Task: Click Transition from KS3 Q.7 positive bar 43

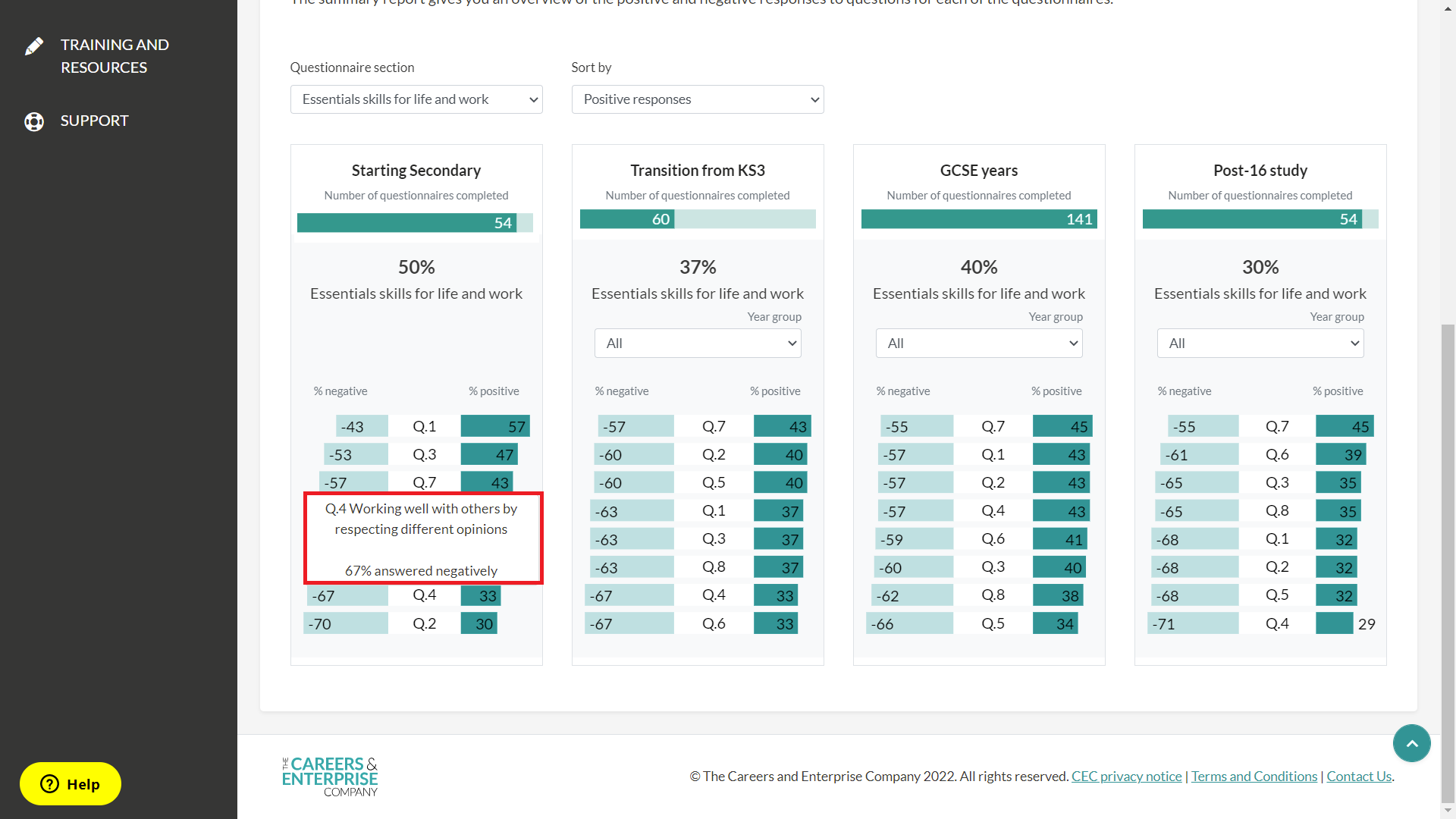Action: [x=783, y=426]
